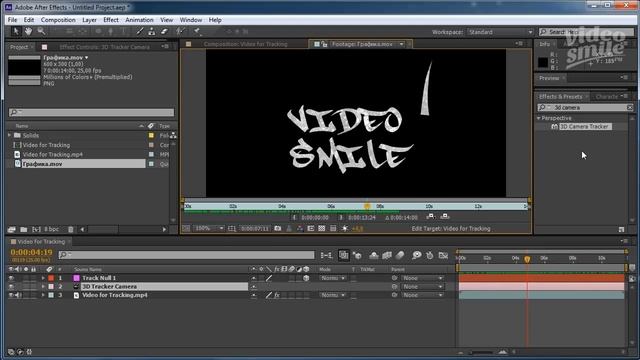The width and height of the screenshot is (640, 360).
Task: Open the Graph Editor icon in timeline
Action: click(x=443, y=256)
